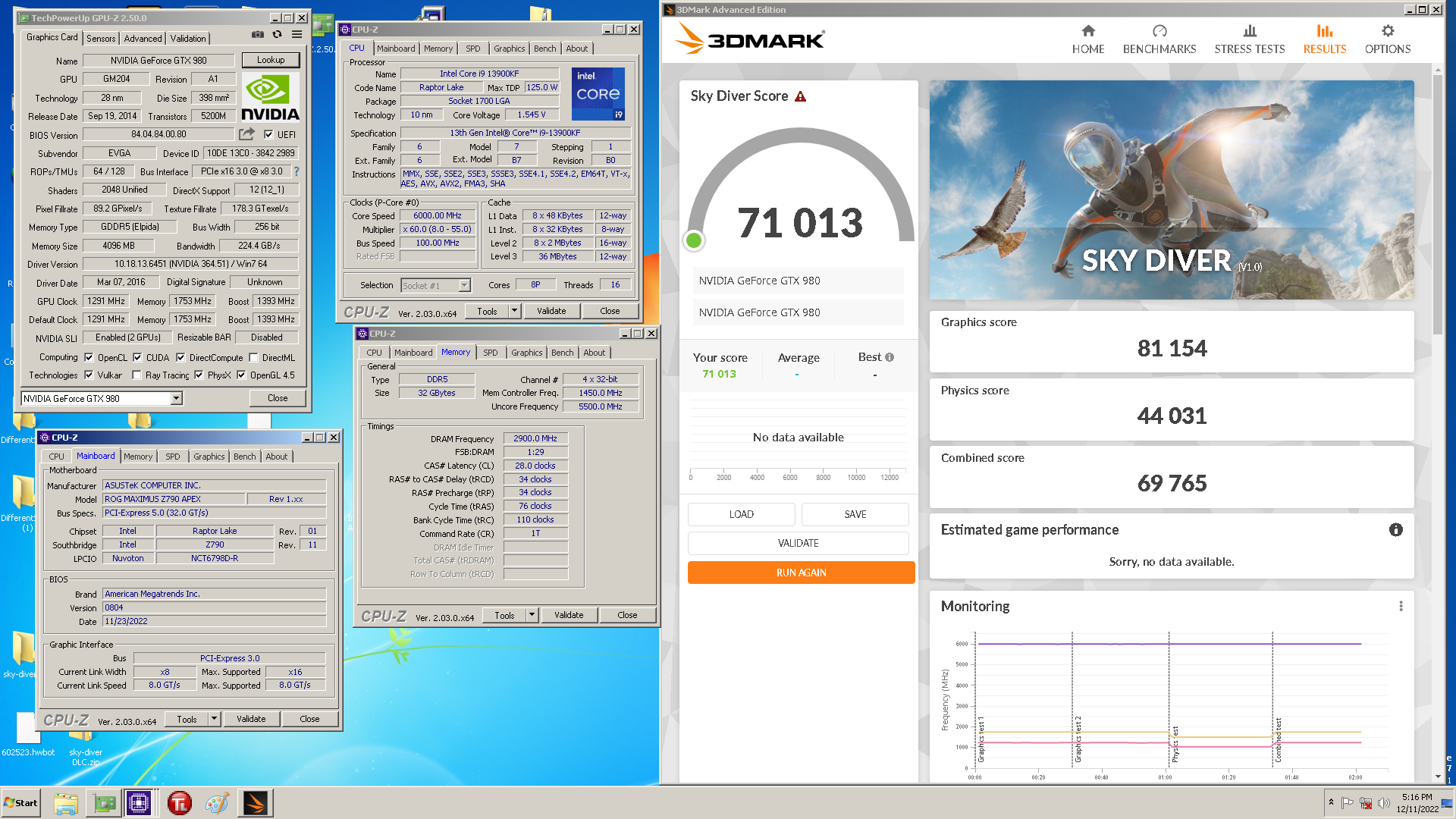Switch to GPU-Z in the taskbar
This screenshot has width=1456, height=819.
(104, 803)
